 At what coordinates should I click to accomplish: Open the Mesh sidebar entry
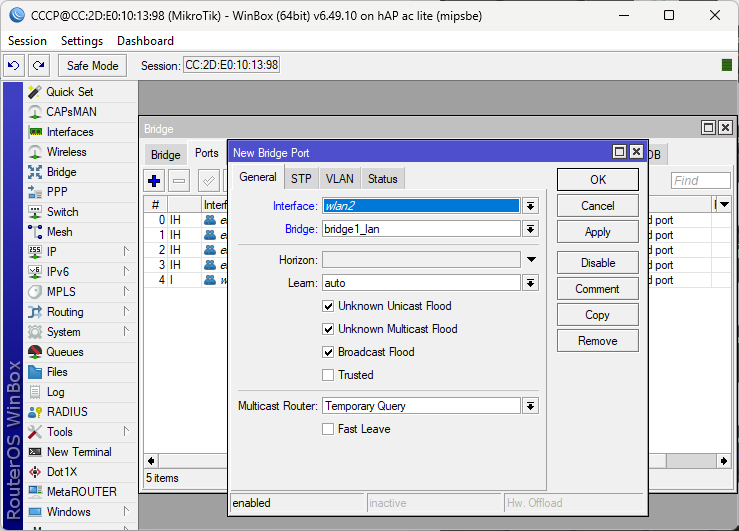[80, 232]
